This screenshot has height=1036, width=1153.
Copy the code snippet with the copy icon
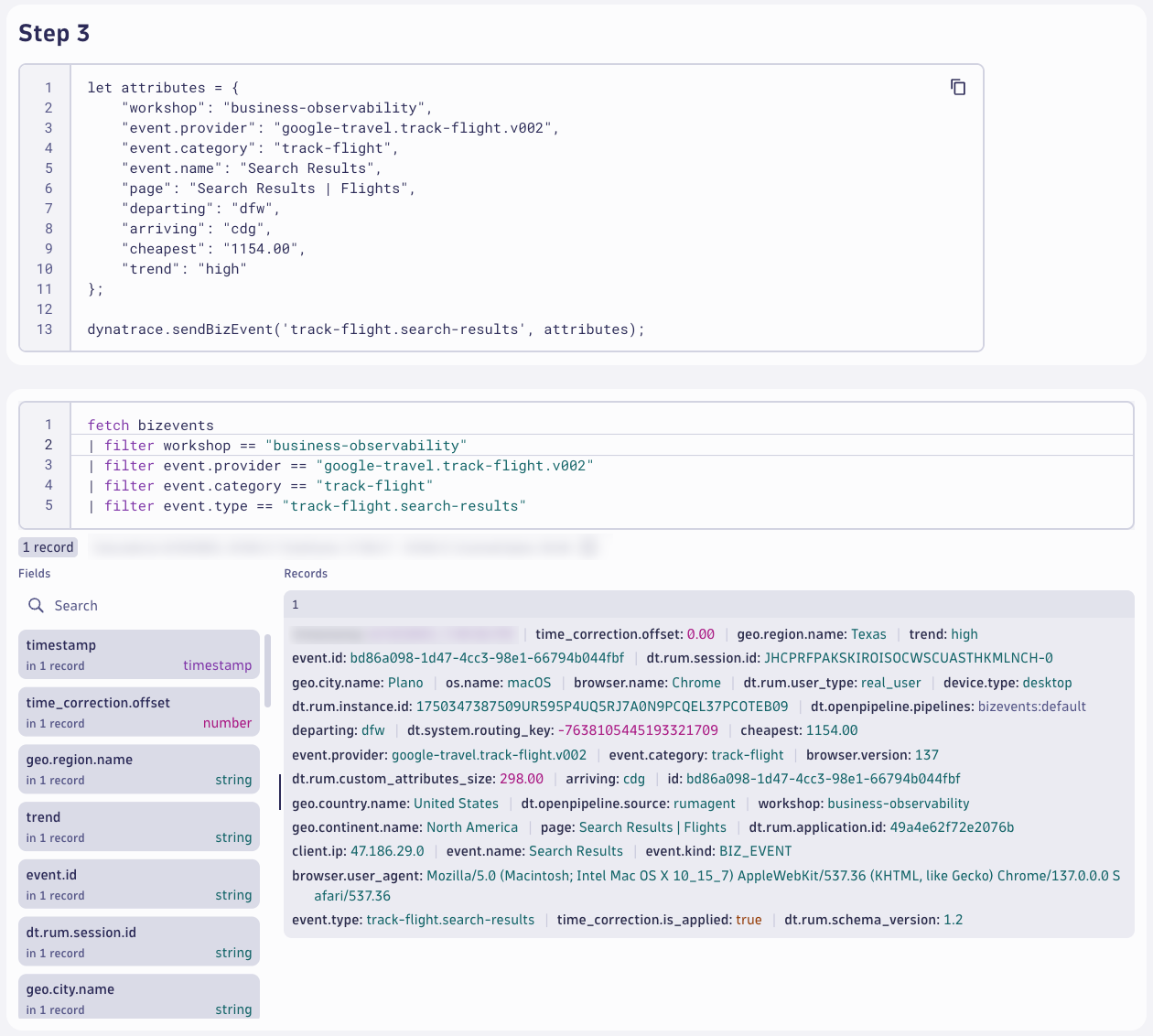(x=958, y=87)
